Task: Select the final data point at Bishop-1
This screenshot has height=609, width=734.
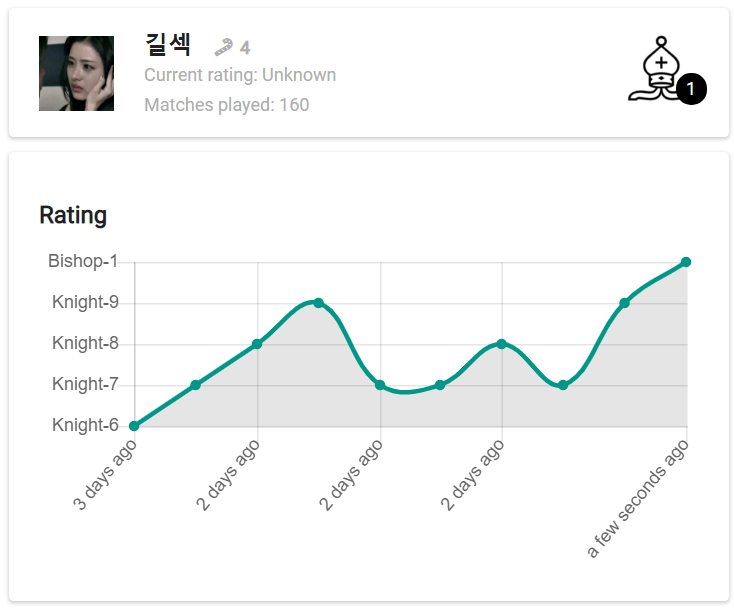Action: coord(686,262)
